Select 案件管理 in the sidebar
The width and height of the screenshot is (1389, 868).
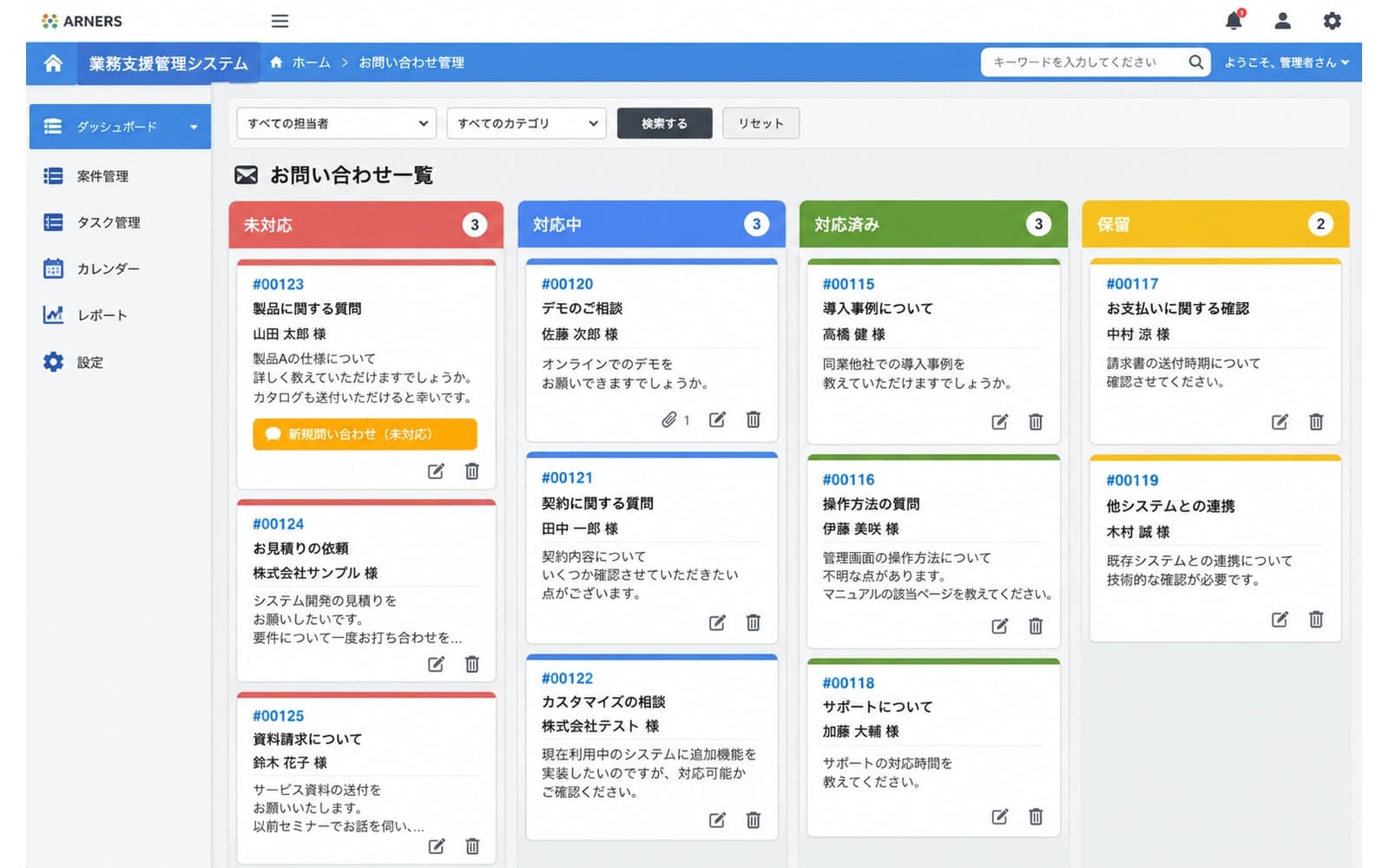point(102,176)
